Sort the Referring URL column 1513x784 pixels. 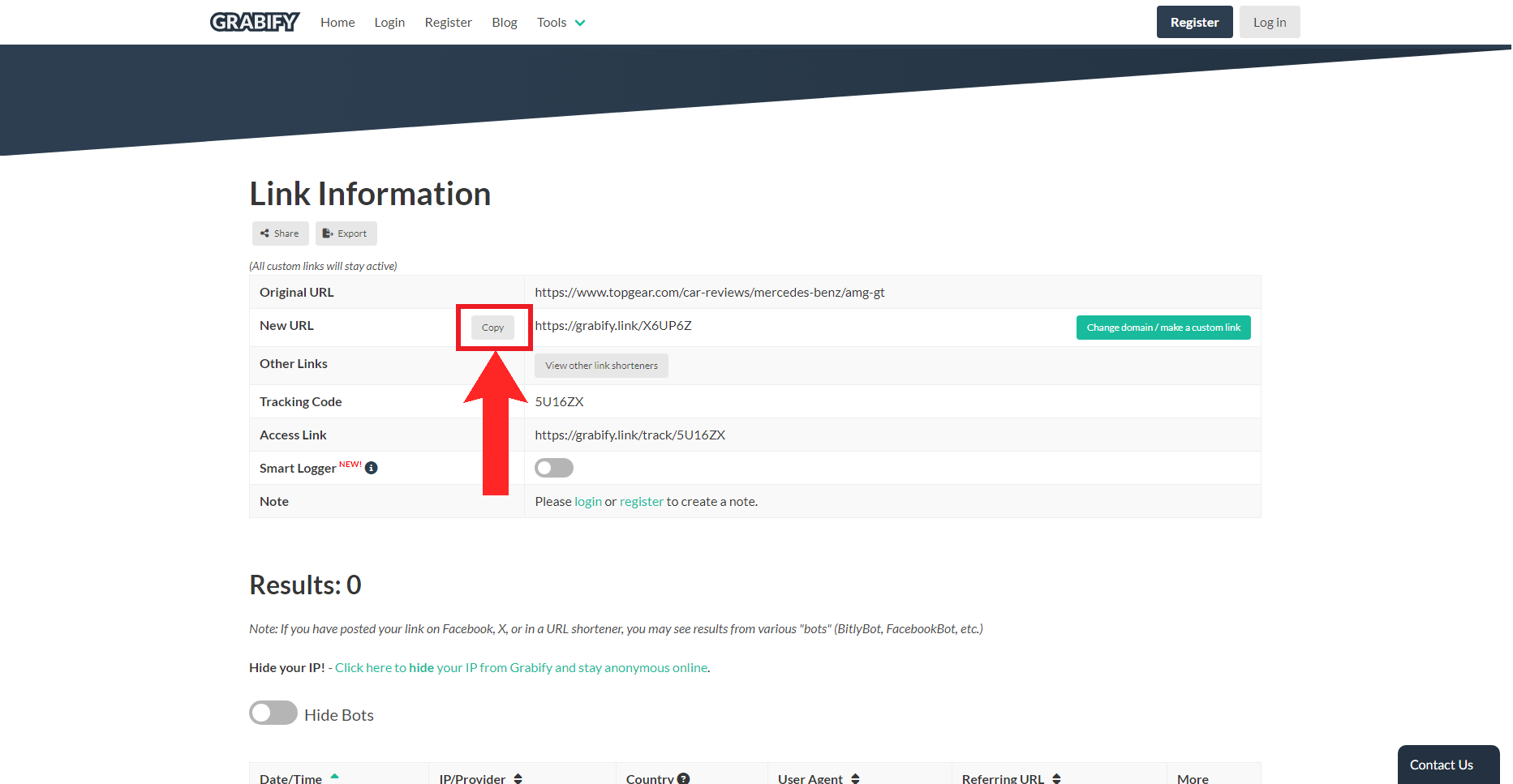(x=1056, y=778)
